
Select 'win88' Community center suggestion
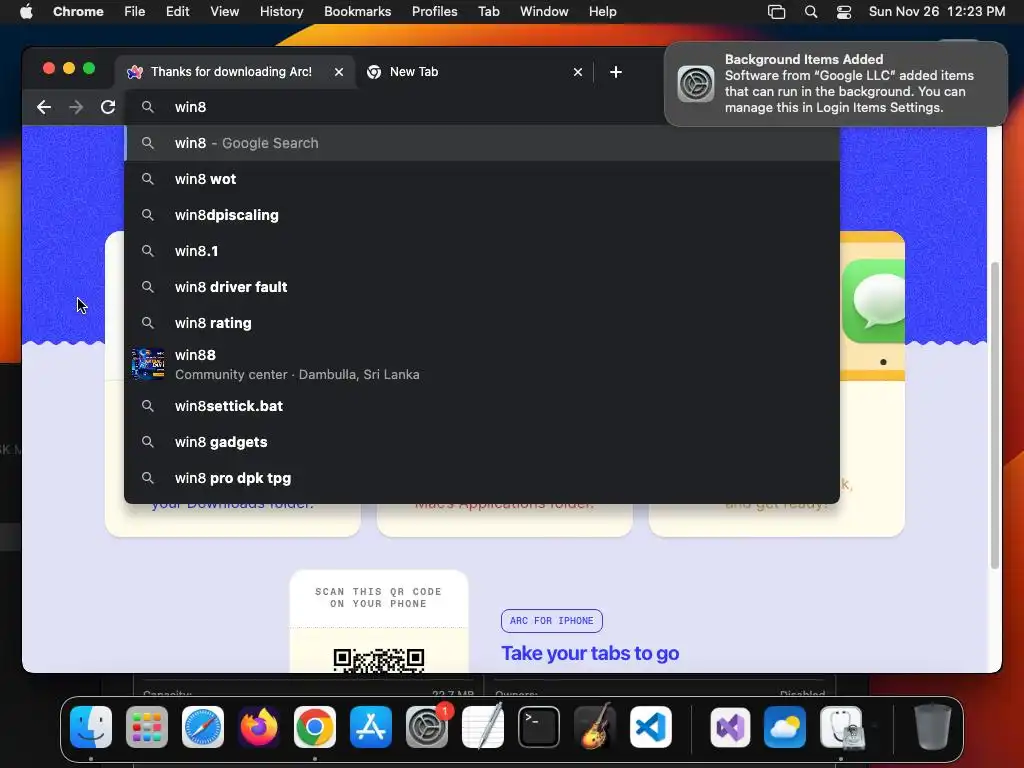coord(482,364)
